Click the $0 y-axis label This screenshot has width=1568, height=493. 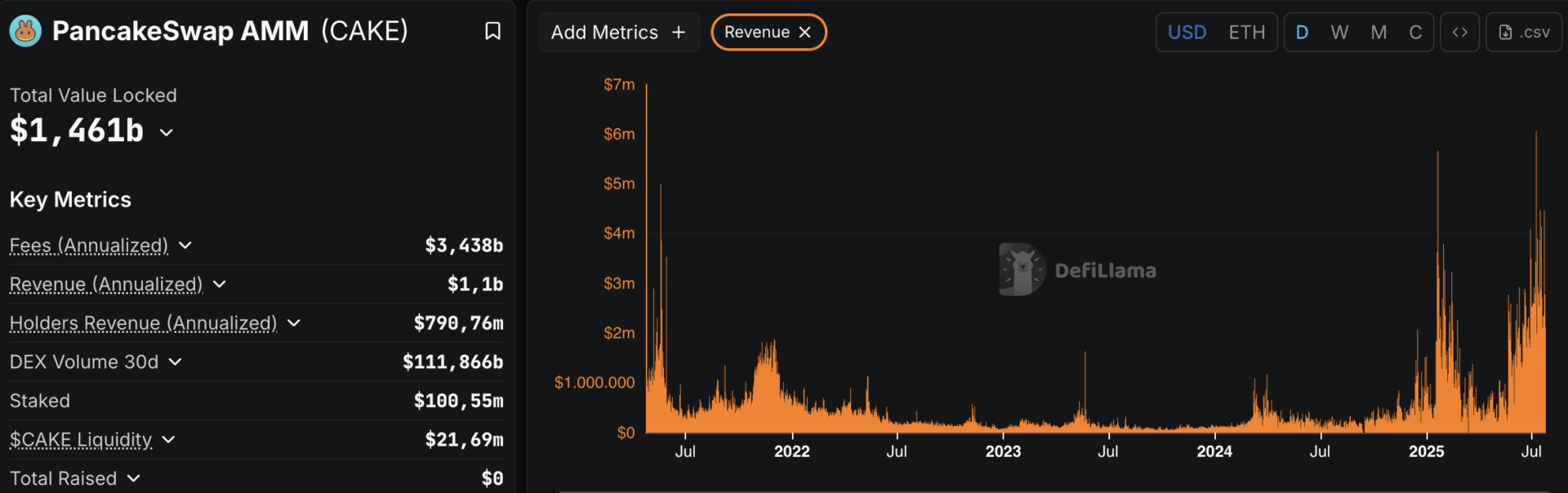pos(626,433)
